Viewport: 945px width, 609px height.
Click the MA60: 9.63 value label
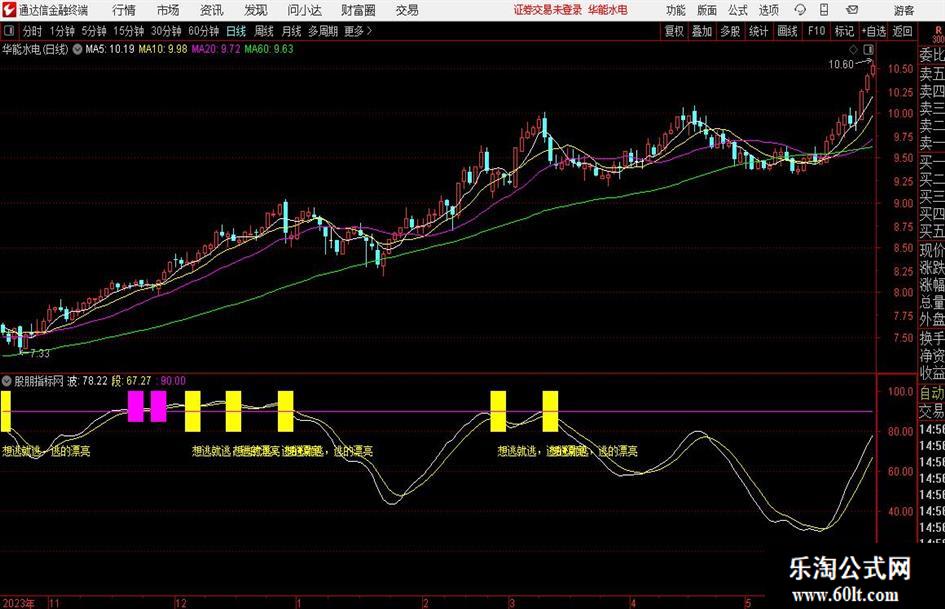point(269,49)
